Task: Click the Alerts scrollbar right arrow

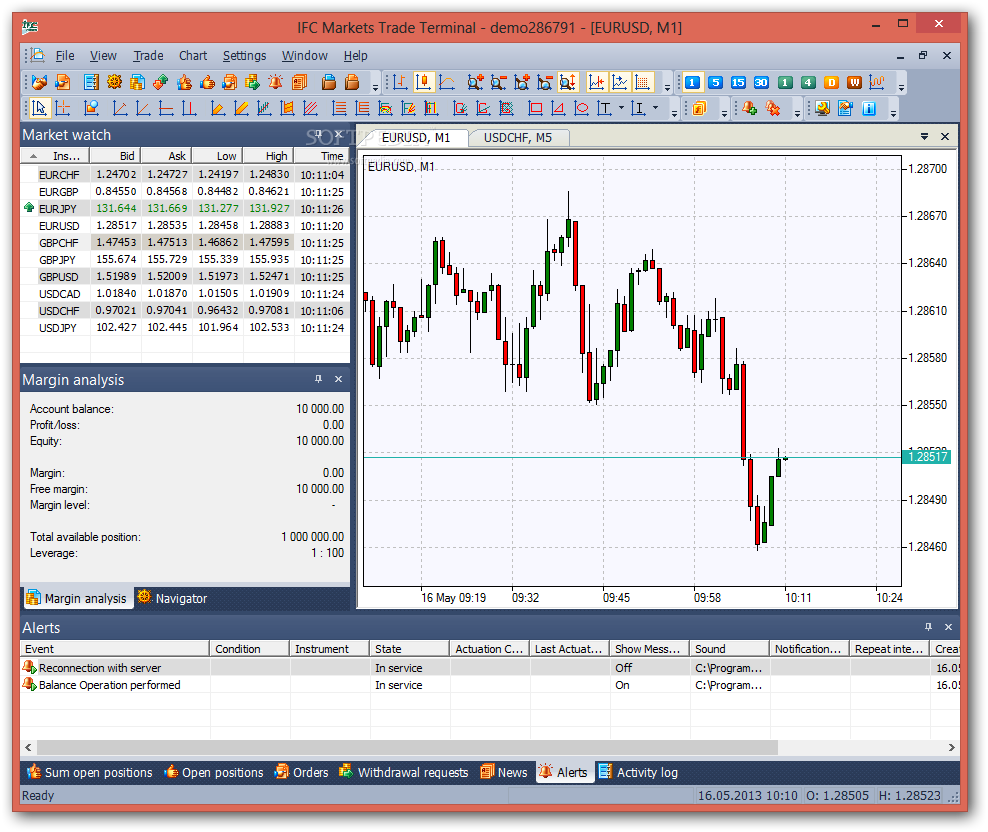Action: tap(951, 748)
